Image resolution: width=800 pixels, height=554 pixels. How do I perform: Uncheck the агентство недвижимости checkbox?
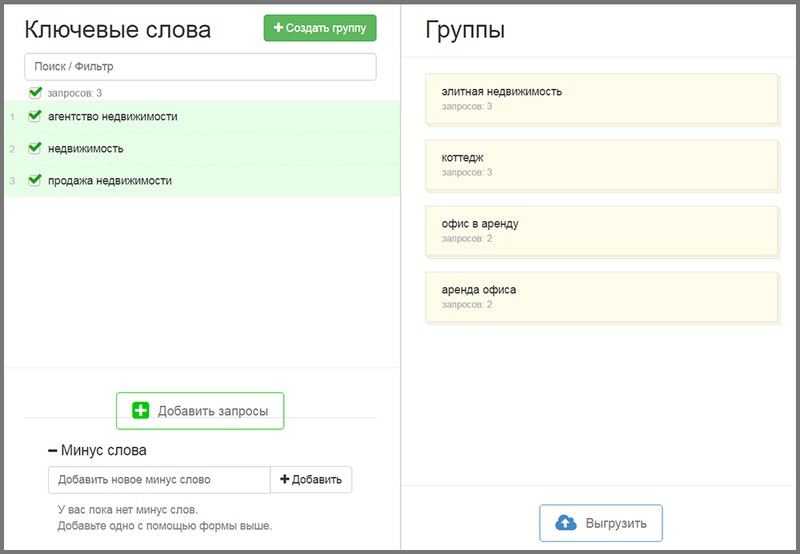click(x=35, y=116)
